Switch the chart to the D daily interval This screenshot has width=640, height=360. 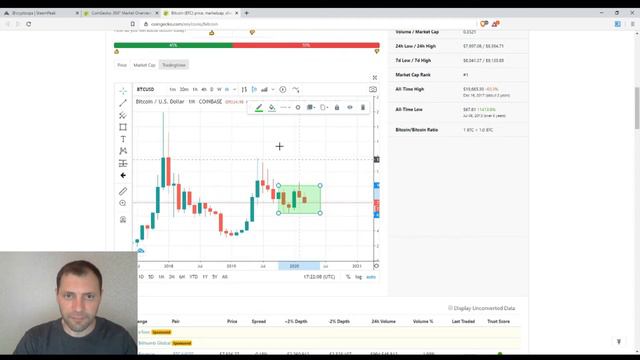click(211, 89)
